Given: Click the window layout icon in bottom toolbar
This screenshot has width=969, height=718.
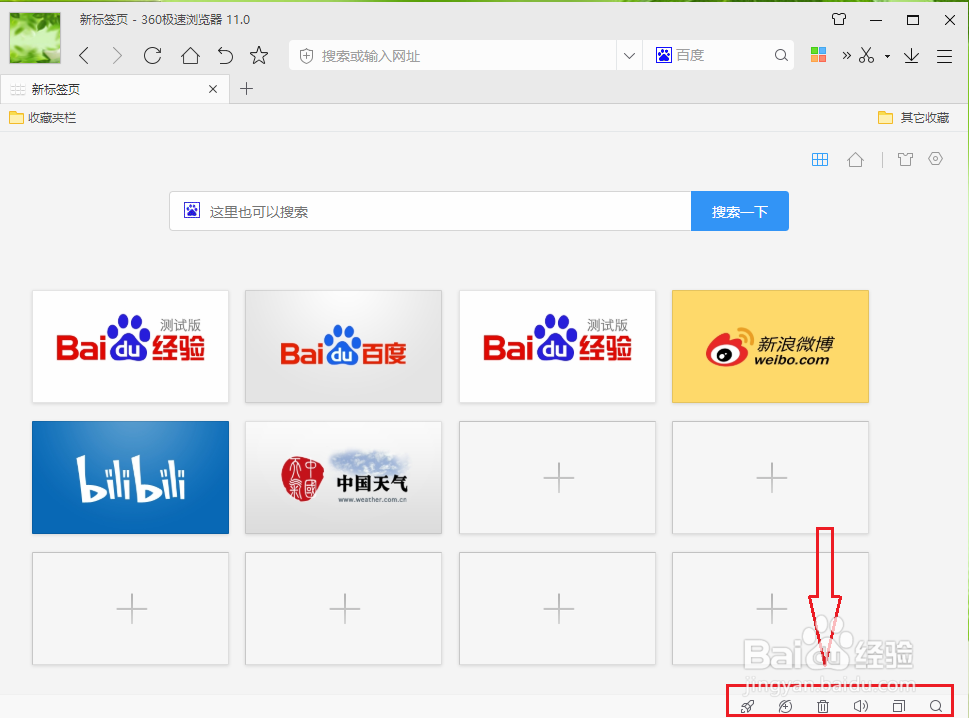Looking at the screenshot, I should coord(898,705).
